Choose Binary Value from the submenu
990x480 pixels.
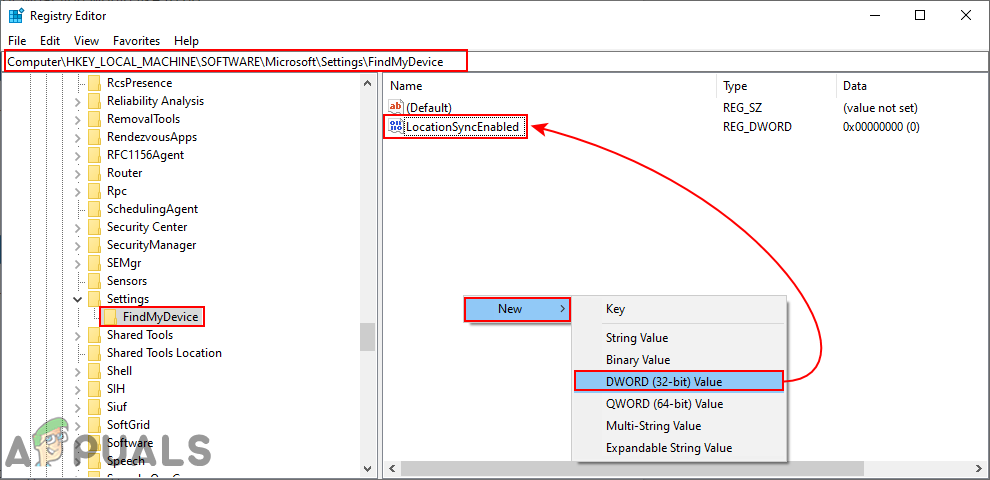coord(679,360)
